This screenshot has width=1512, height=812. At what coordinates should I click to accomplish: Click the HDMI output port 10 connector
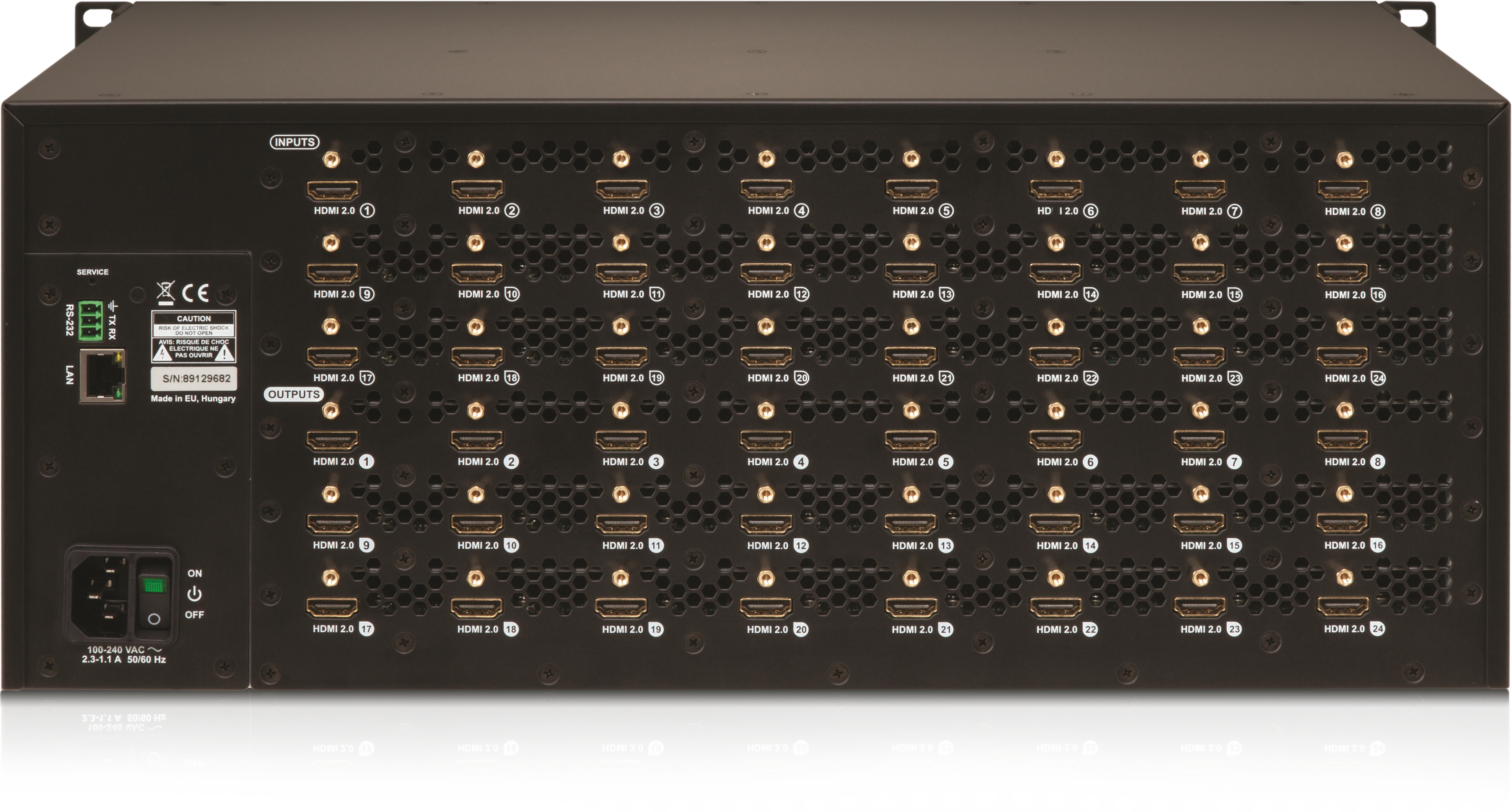[x=477, y=525]
